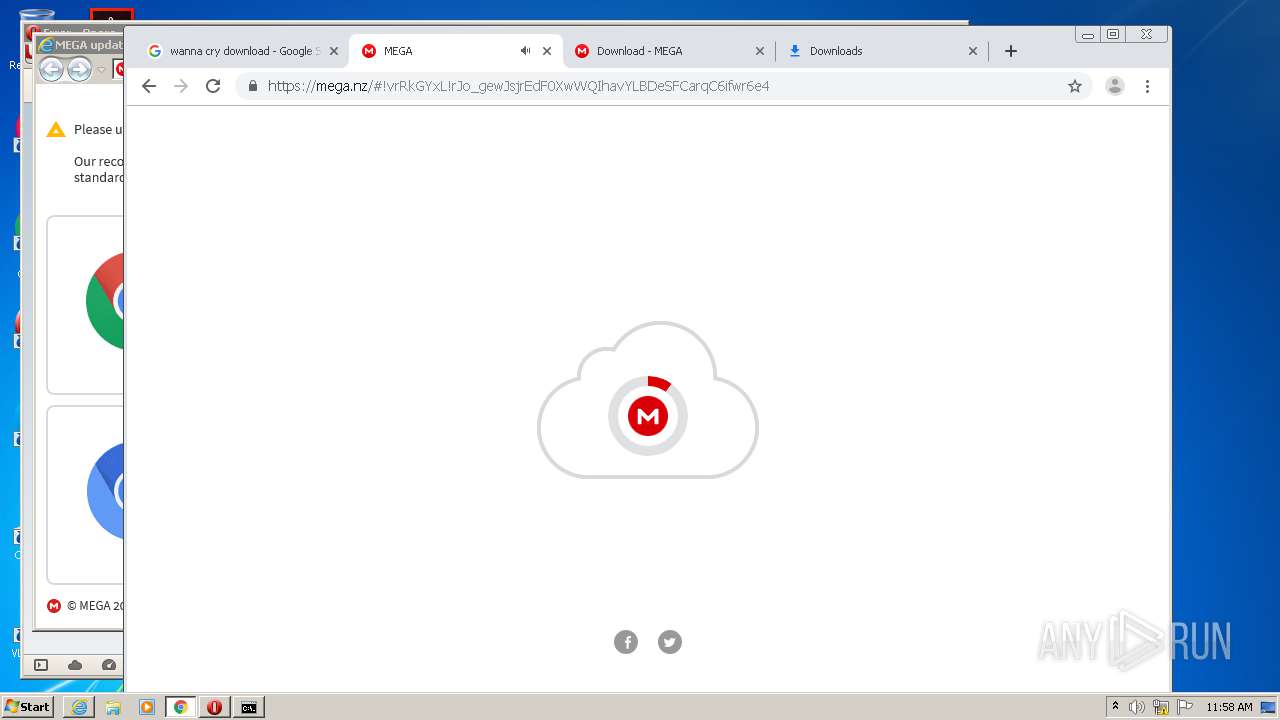Image resolution: width=1280 pixels, height=720 pixels.
Task: Show hidden system tray icons
Action: [x=1115, y=707]
